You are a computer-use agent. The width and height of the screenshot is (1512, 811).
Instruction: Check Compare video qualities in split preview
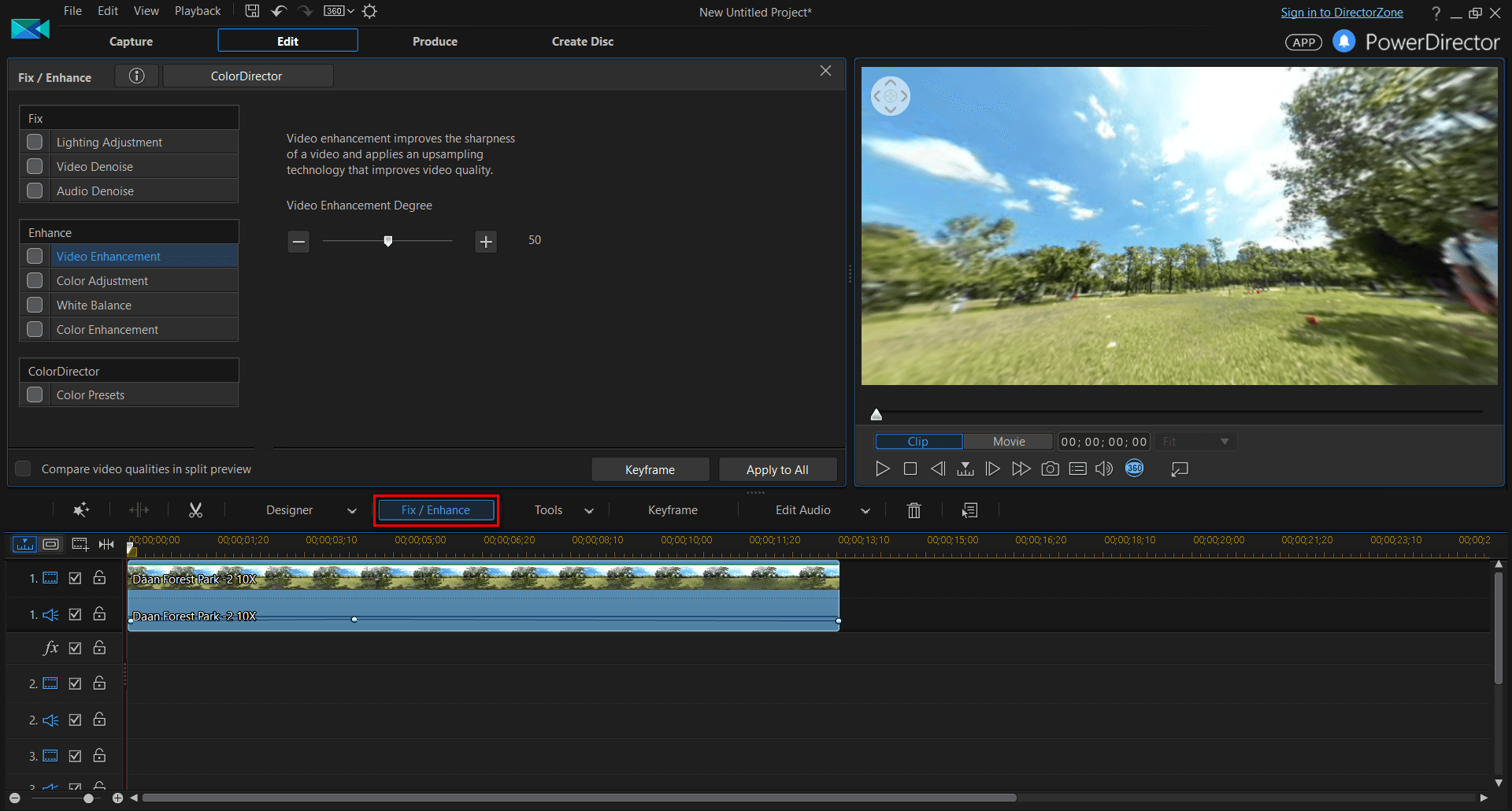click(24, 468)
